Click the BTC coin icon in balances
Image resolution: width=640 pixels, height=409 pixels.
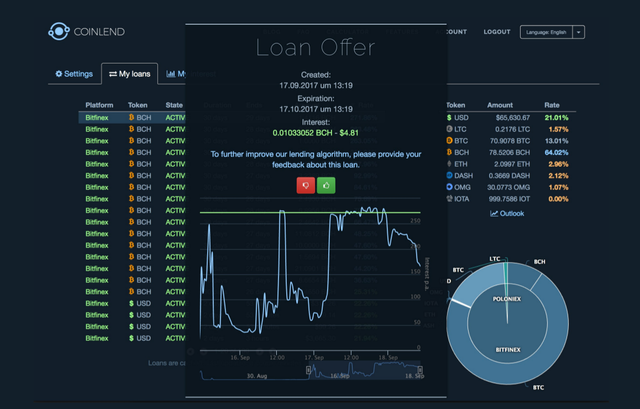(x=449, y=140)
